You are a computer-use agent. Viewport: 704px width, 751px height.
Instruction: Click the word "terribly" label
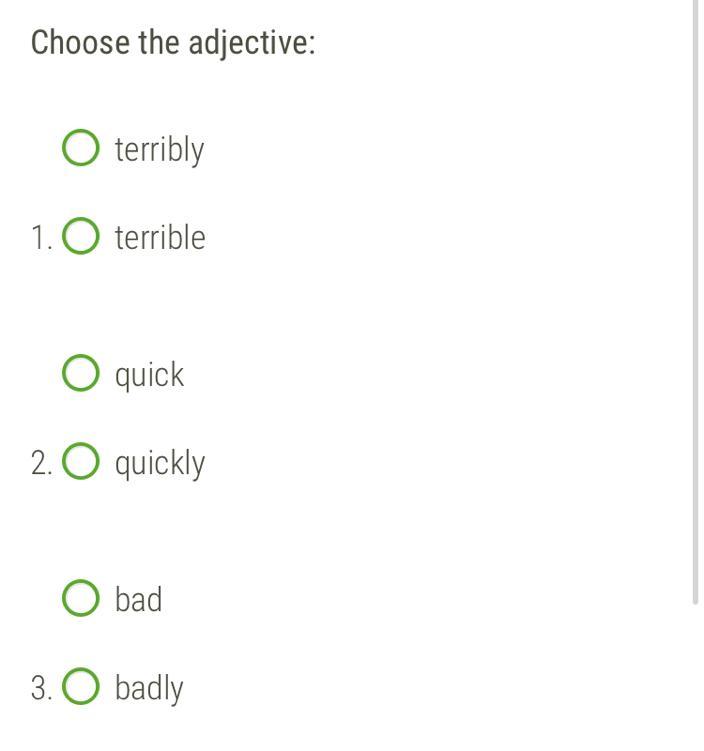tap(159, 150)
